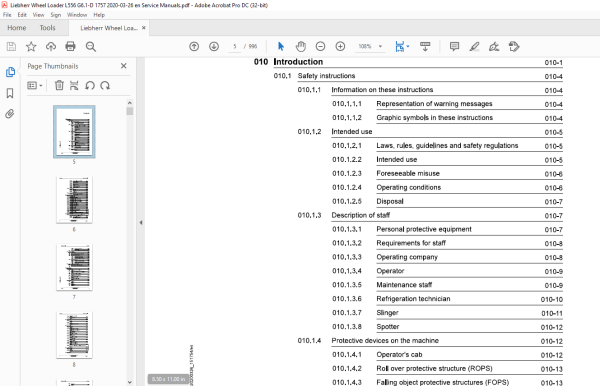This screenshot has height=386, width=600.
Task: Select the Highlight text pen tool
Action: [x=474, y=47]
